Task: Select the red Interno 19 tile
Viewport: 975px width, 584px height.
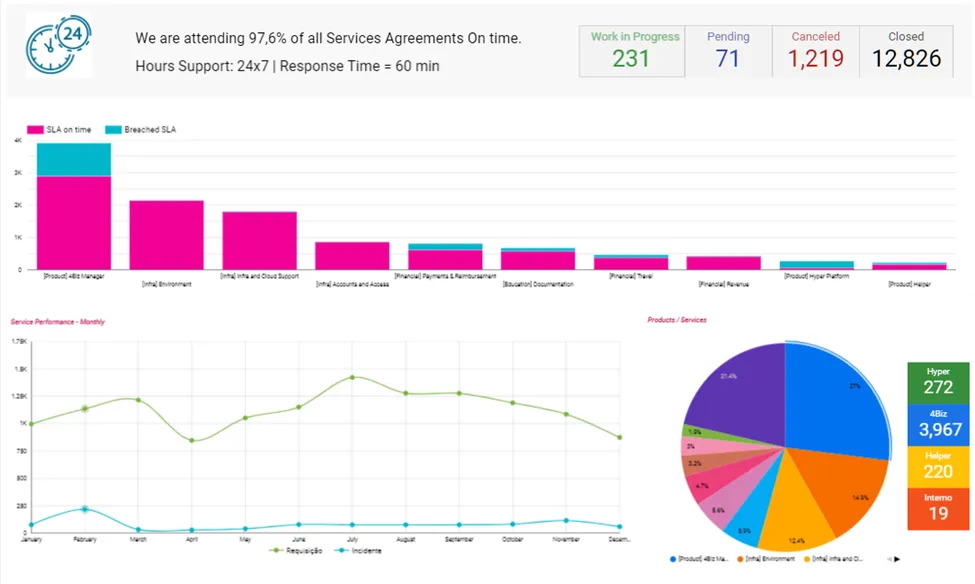Action: click(x=938, y=509)
